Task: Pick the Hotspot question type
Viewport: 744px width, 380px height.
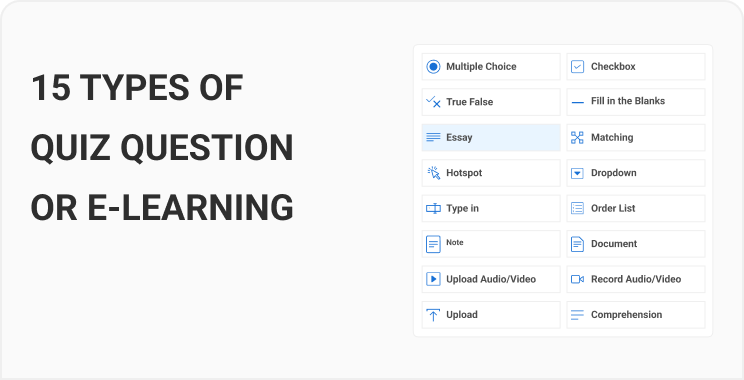Action: click(491, 173)
